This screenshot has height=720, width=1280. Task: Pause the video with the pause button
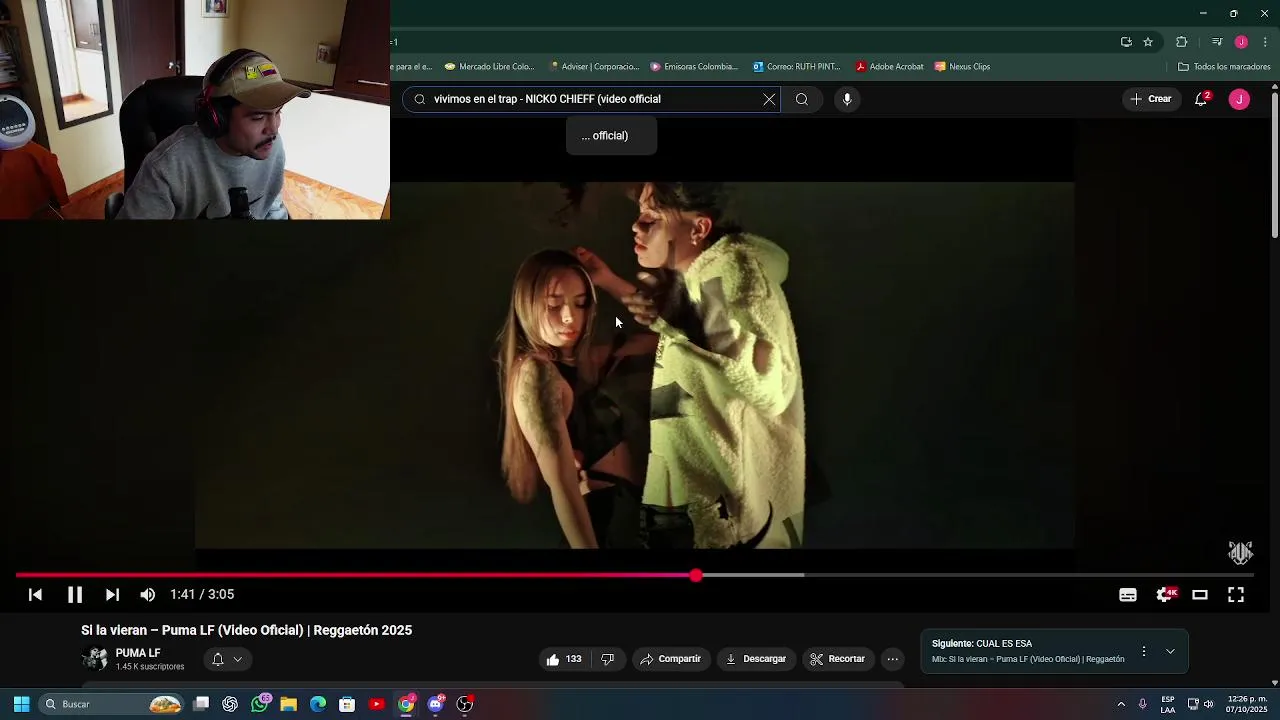(75, 595)
